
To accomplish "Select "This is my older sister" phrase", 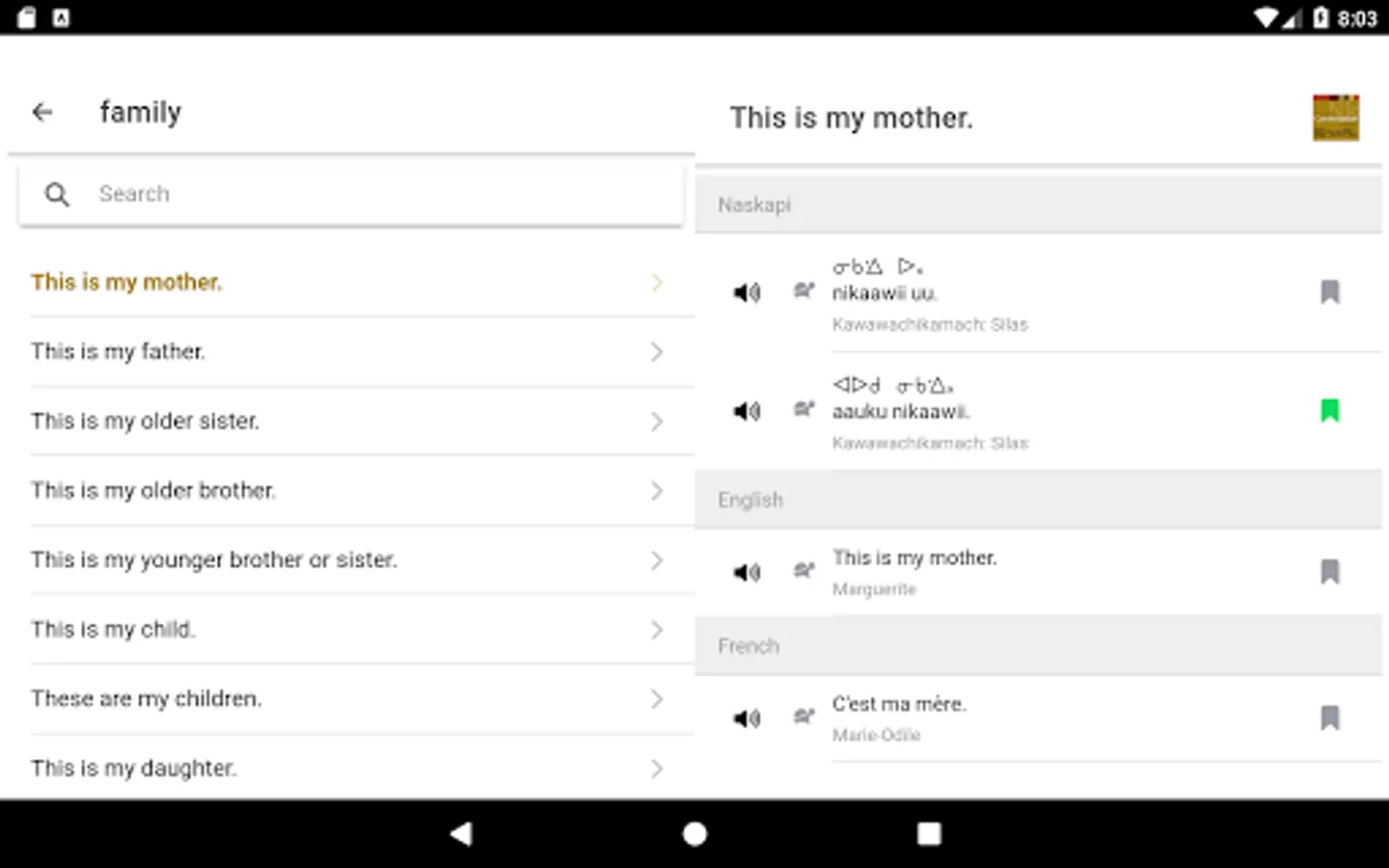I will point(145,421).
